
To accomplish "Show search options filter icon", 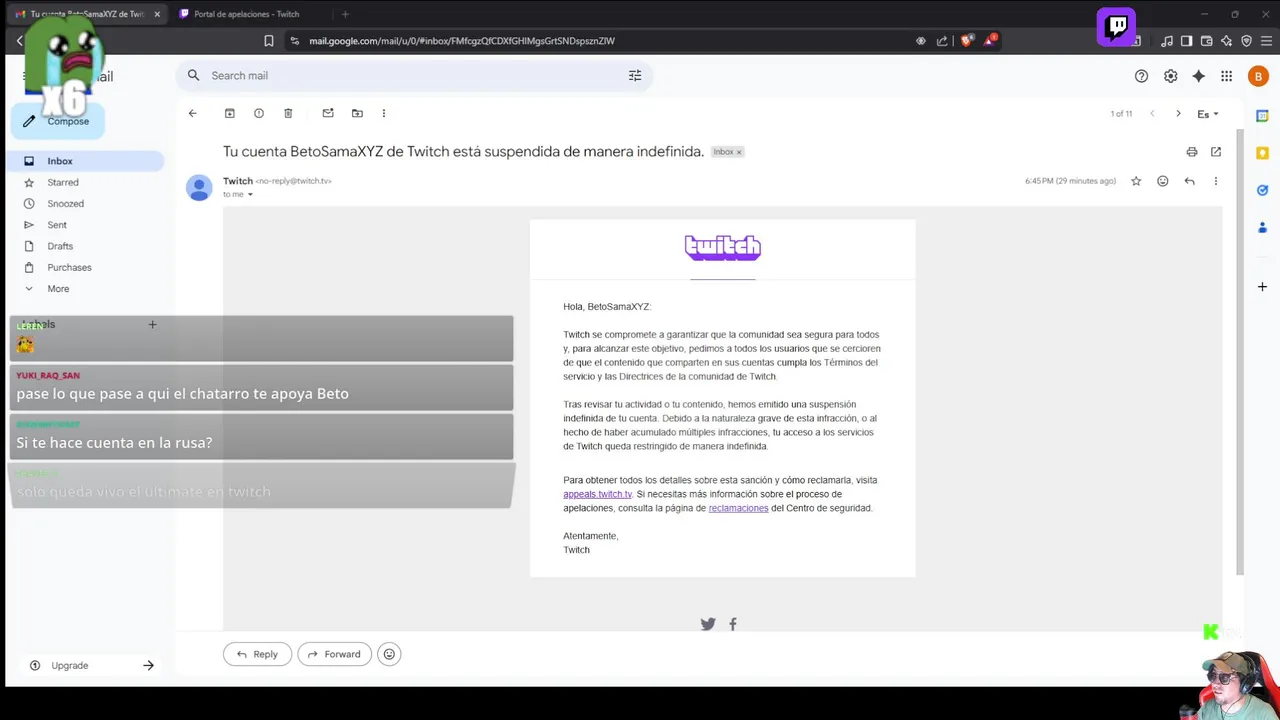I will coord(635,75).
